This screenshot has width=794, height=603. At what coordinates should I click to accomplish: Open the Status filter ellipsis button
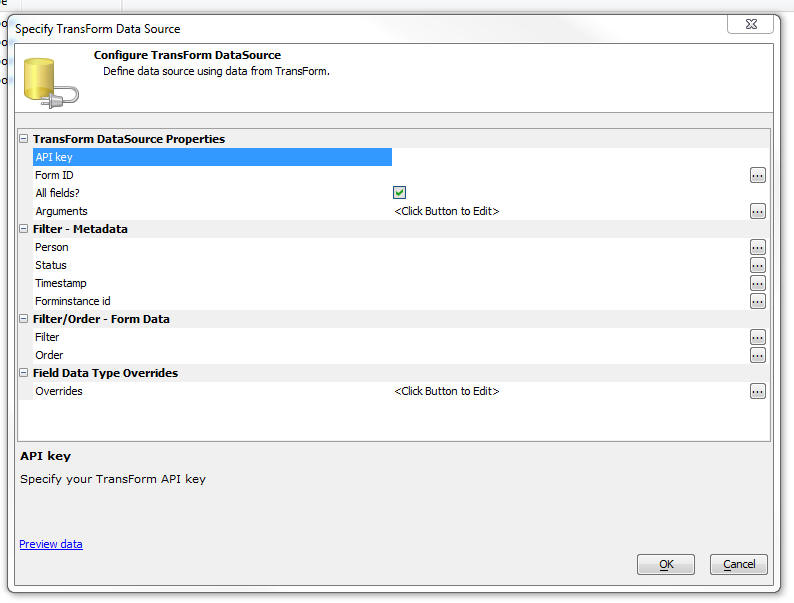point(757,265)
